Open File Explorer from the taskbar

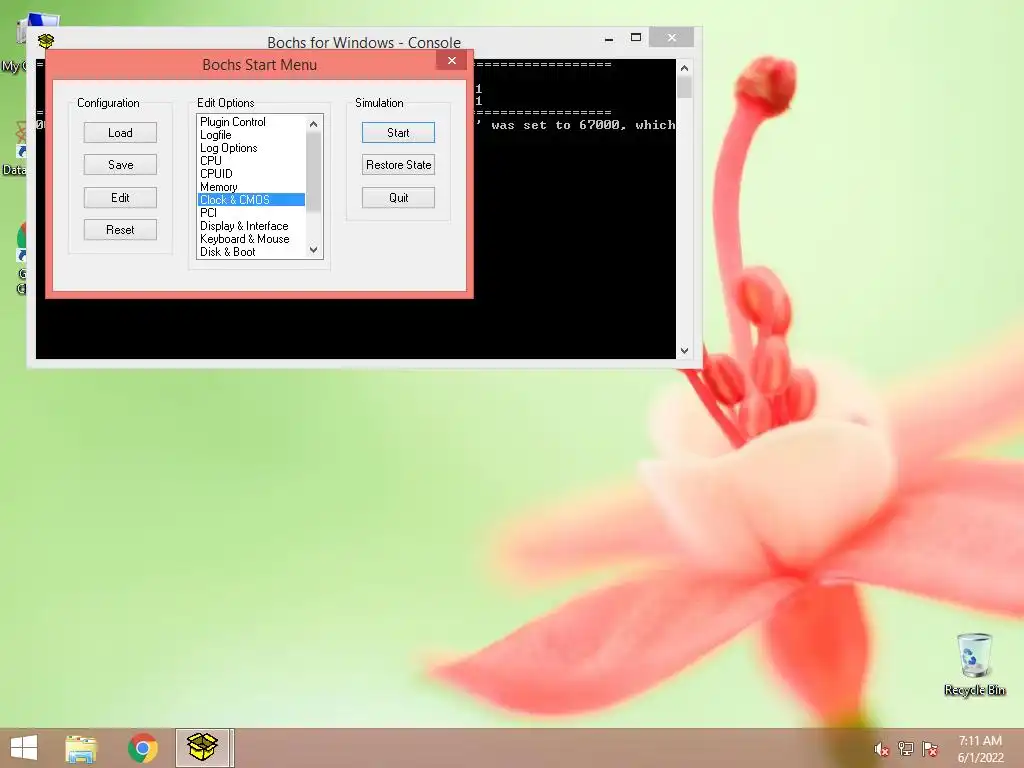click(81, 748)
